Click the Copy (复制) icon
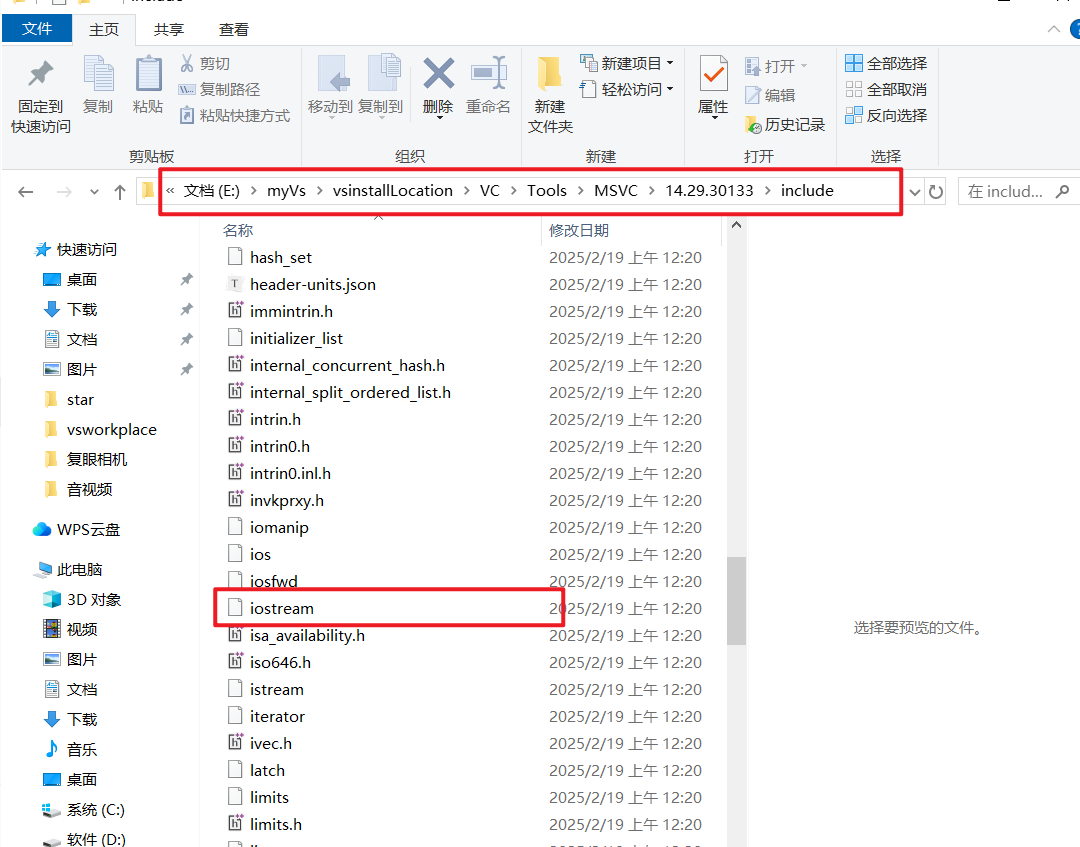 (97, 88)
